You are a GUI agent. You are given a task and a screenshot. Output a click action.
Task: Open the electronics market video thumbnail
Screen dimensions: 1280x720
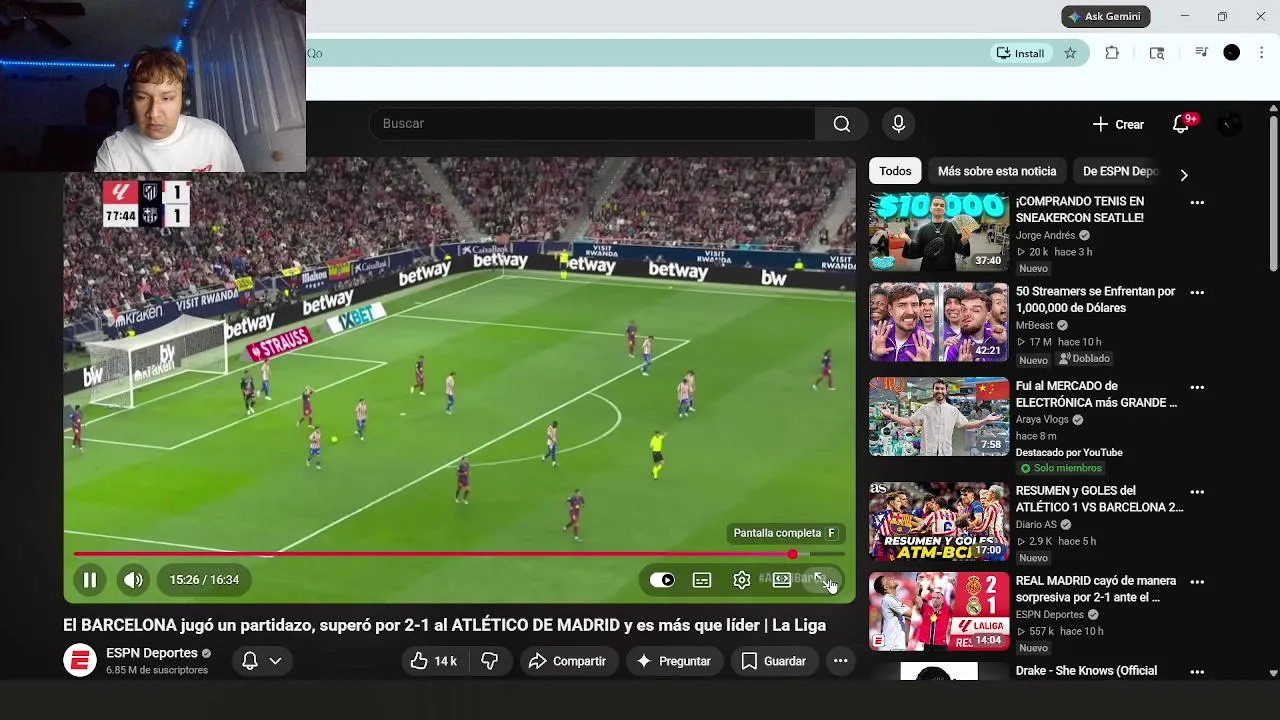(938, 417)
